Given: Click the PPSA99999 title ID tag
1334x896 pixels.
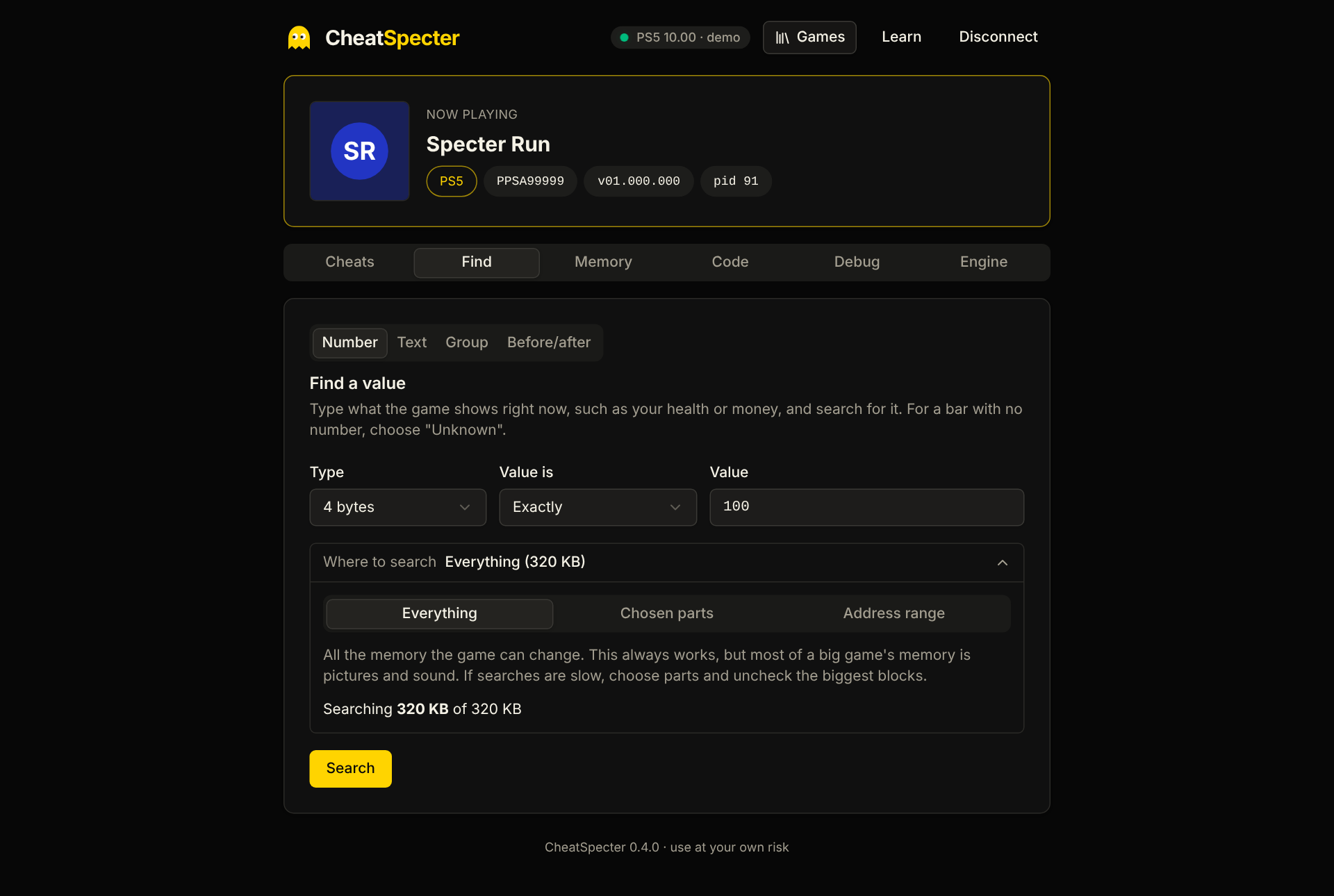Looking at the screenshot, I should 530,181.
